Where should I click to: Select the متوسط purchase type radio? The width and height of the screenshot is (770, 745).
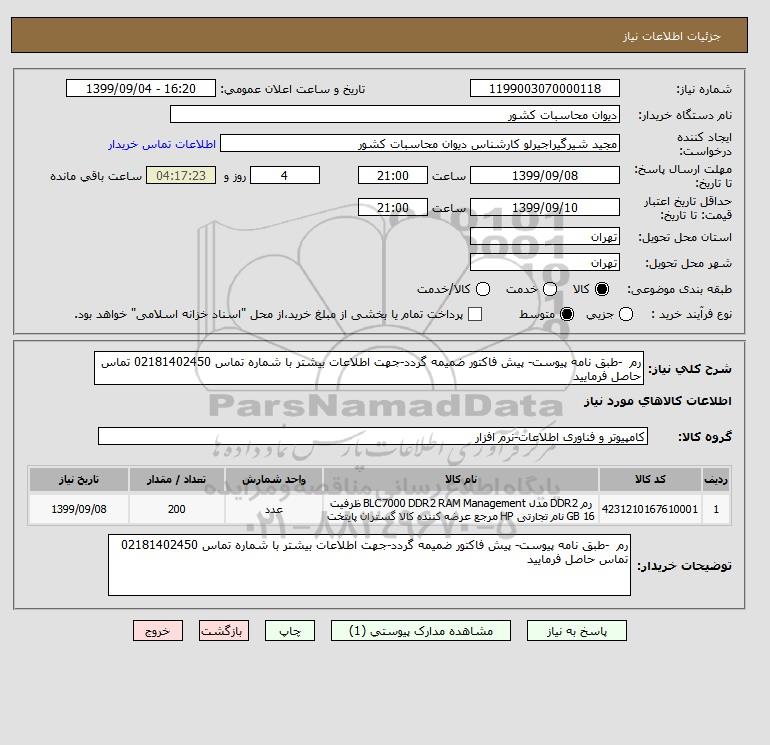click(567, 314)
